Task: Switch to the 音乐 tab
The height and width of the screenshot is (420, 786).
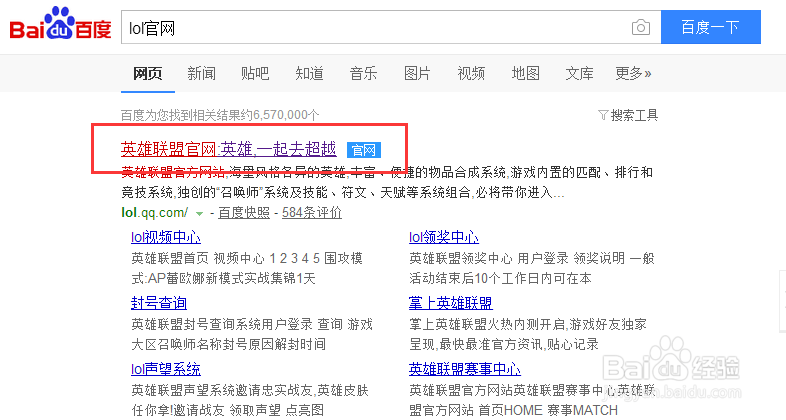Action: [x=363, y=74]
